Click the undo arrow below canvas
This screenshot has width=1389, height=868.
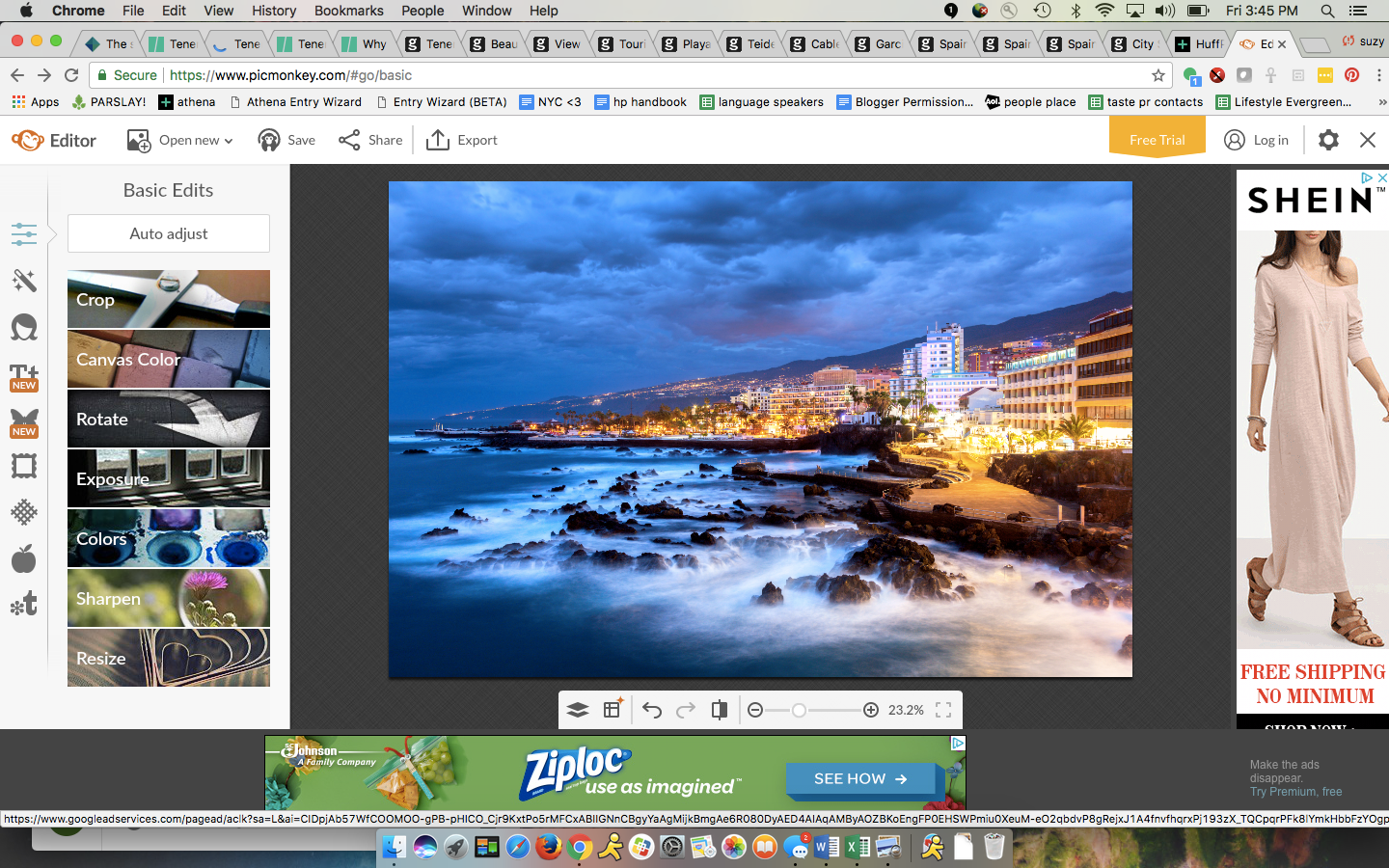click(x=652, y=711)
